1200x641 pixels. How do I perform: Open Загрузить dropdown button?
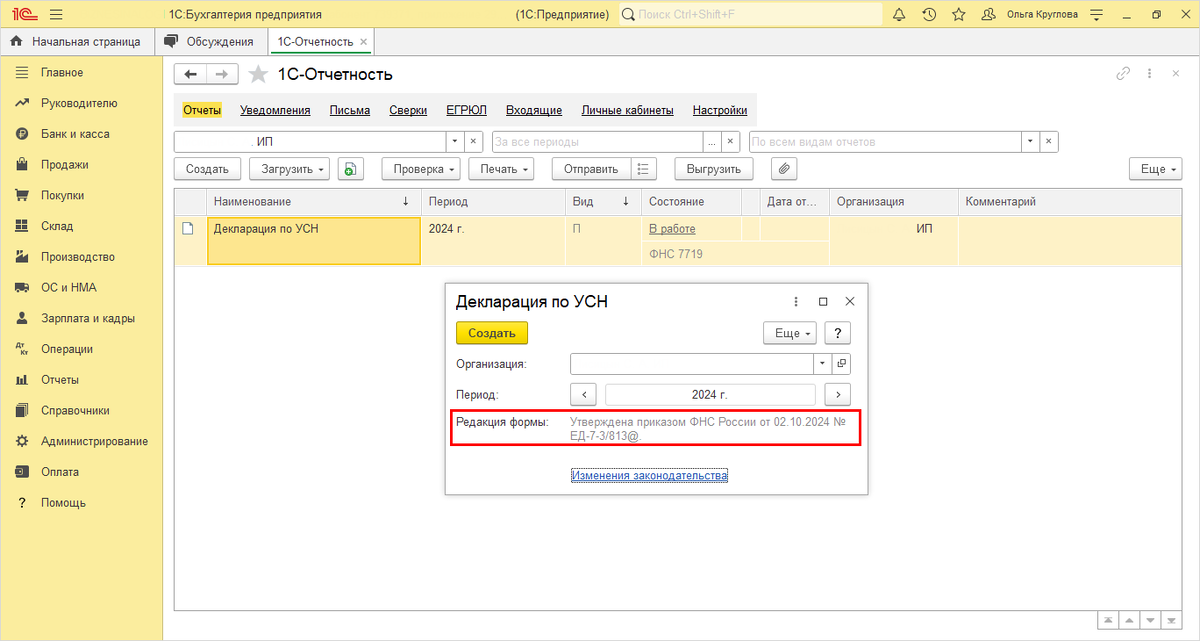coord(289,169)
